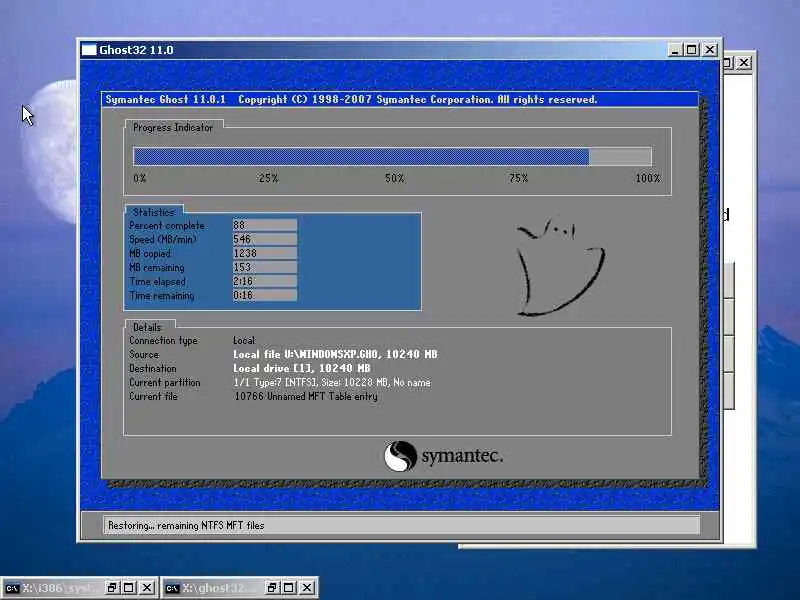
Task: Restore the X:\ghost32 minimized window
Action: (272, 588)
